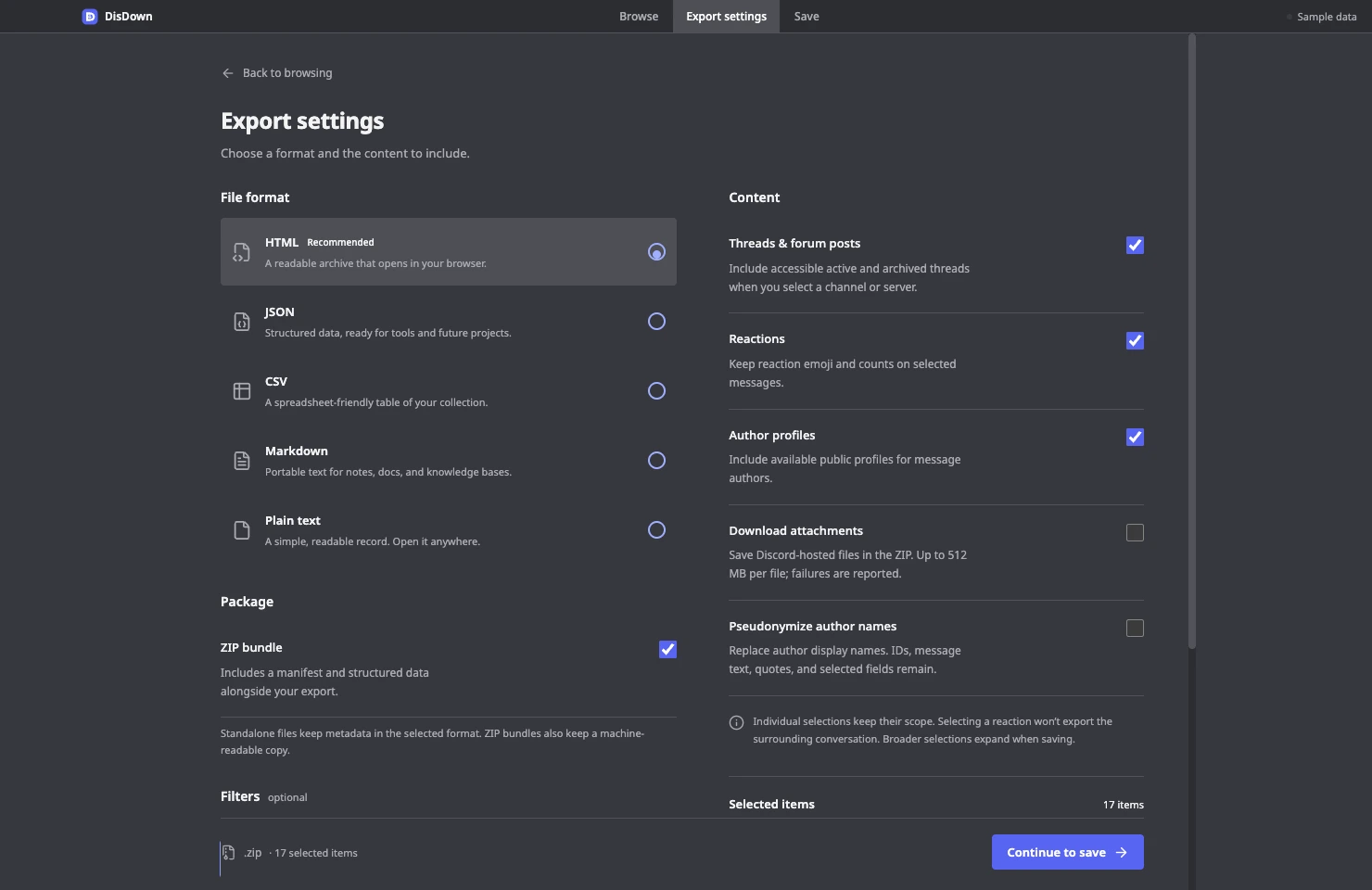1372x890 pixels.
Task: Click the "17 selected items" footer text
Action: pyautogui.click(x=316, y=853)
